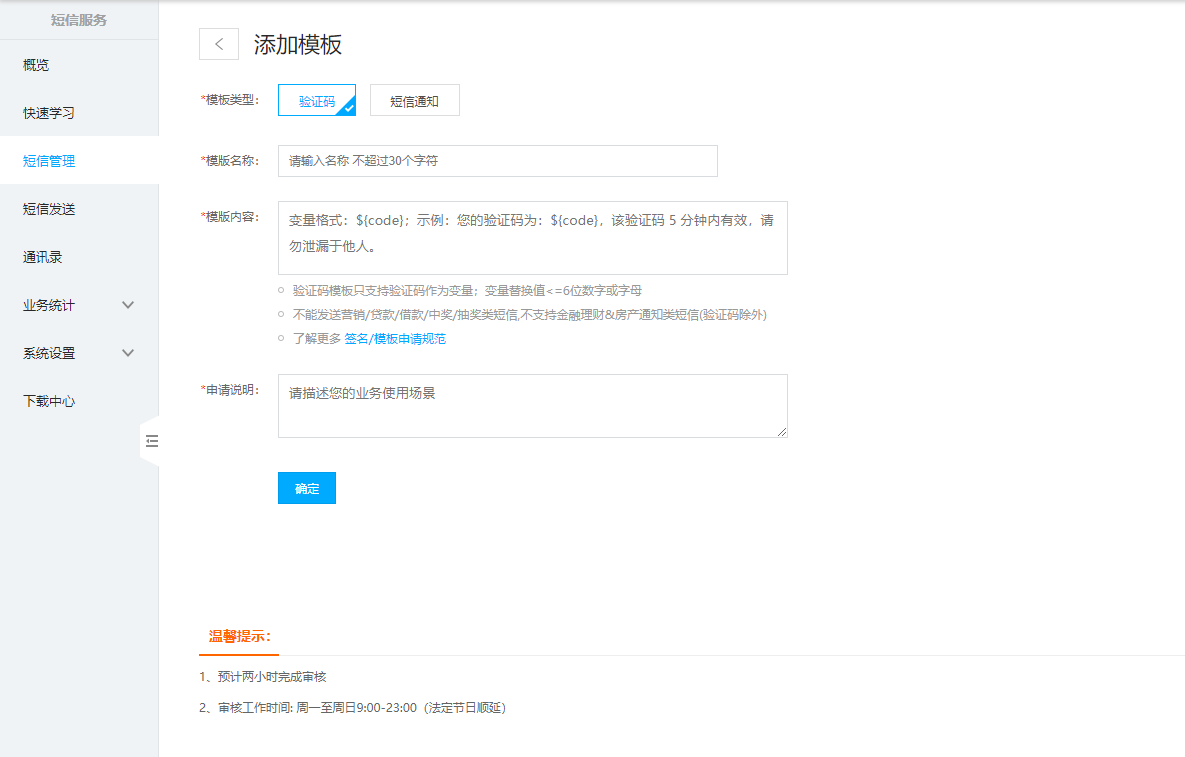Click the 模版名称 name input field
The image size is (1185, 757).
coord(497,161)
